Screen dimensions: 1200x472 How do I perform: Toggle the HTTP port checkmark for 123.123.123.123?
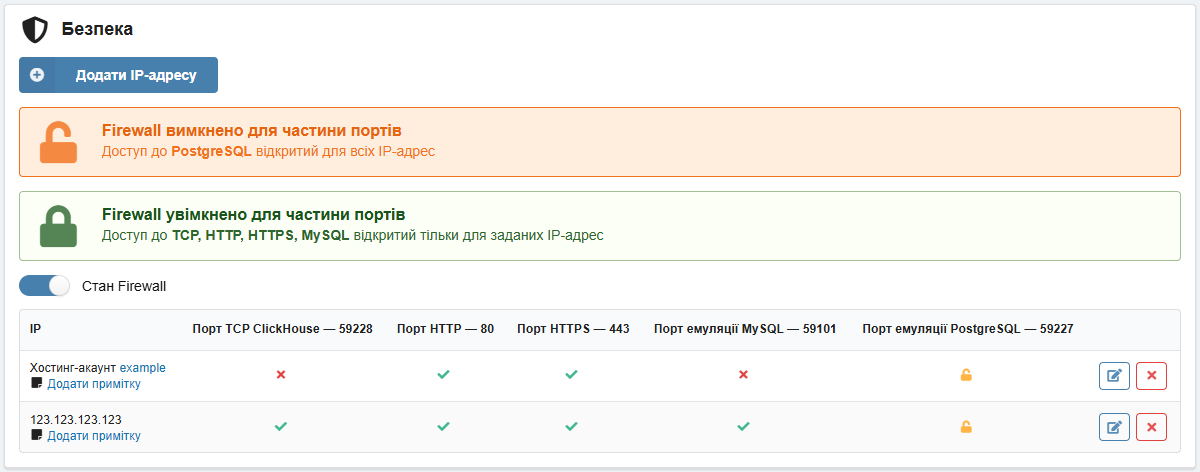point(443,427)
